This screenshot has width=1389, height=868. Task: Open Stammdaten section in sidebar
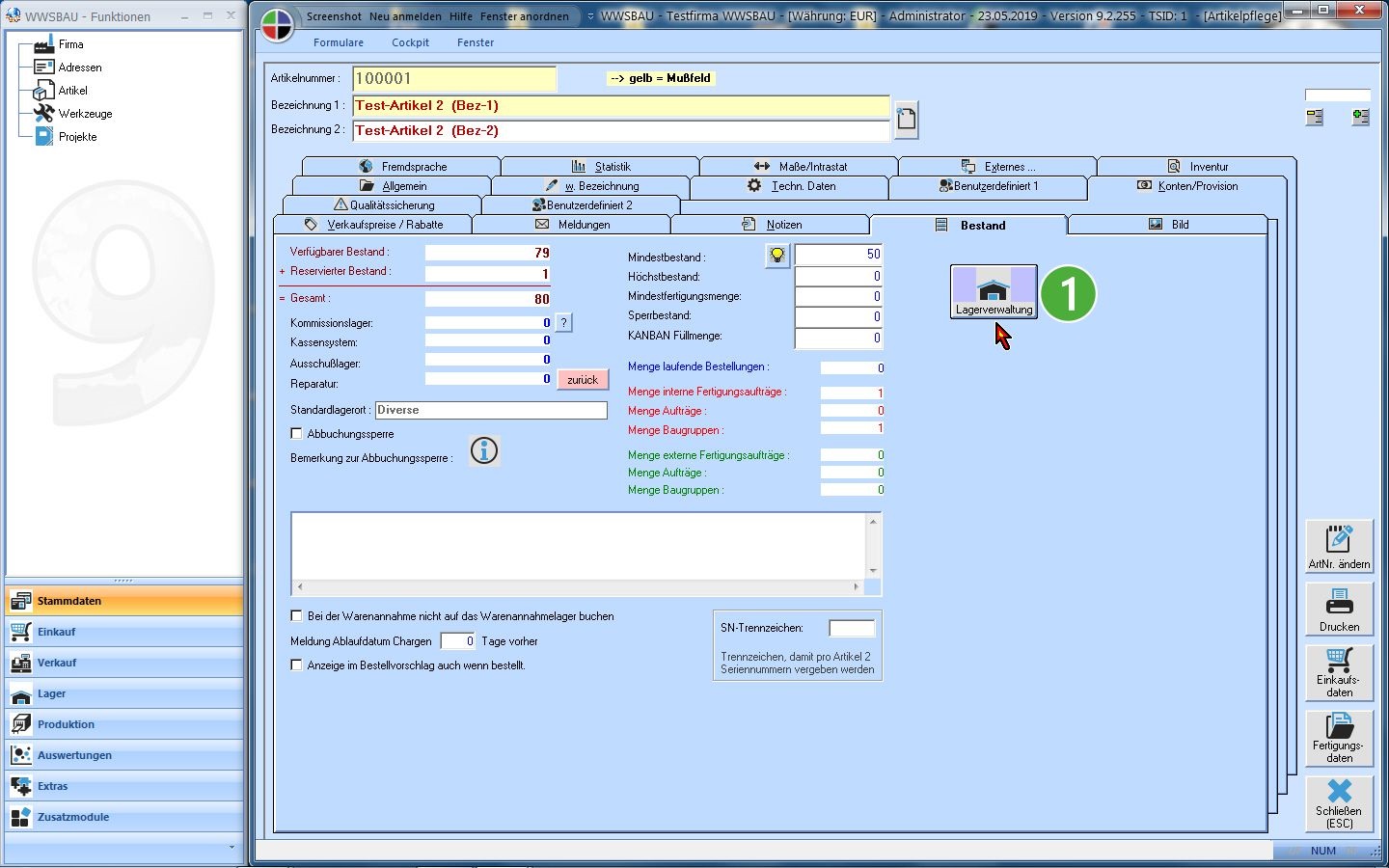click(x=124, y=601)
